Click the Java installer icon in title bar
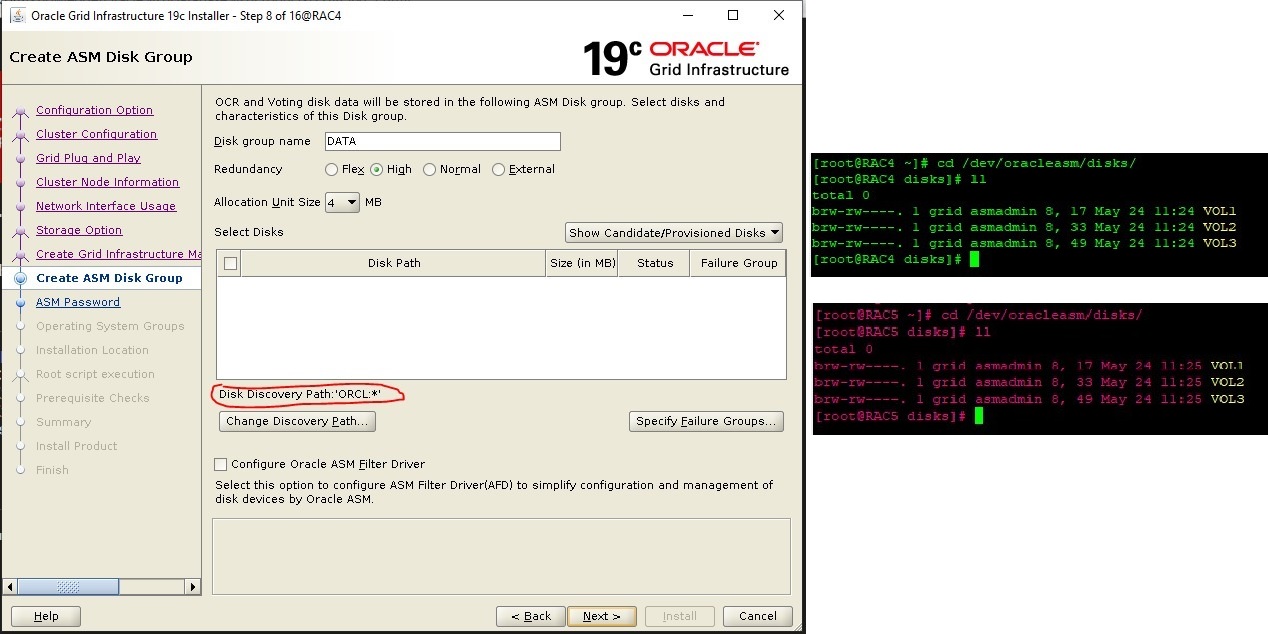 click(x=18, y=16)
